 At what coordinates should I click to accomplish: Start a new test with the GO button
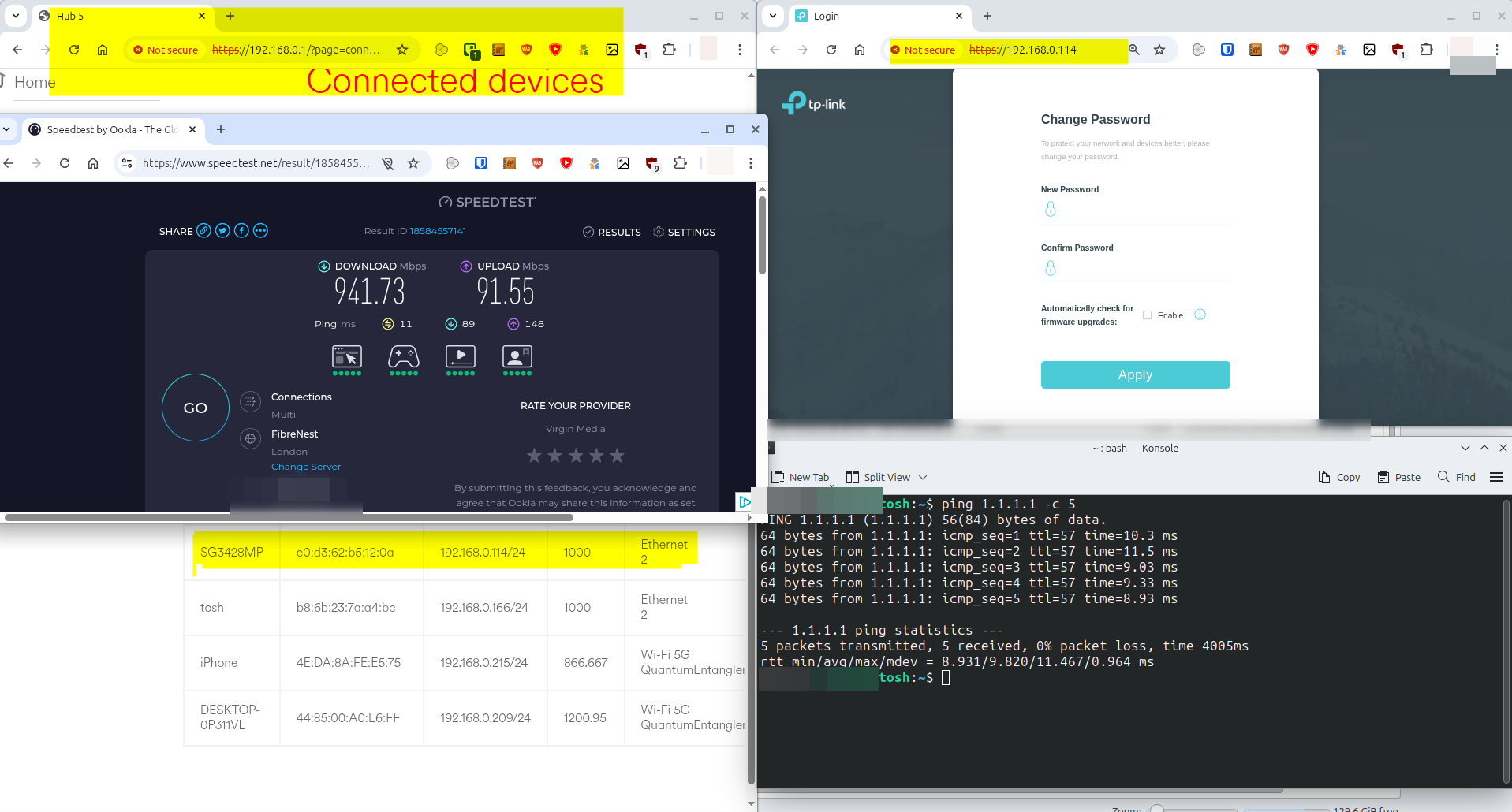pos(196,408)
